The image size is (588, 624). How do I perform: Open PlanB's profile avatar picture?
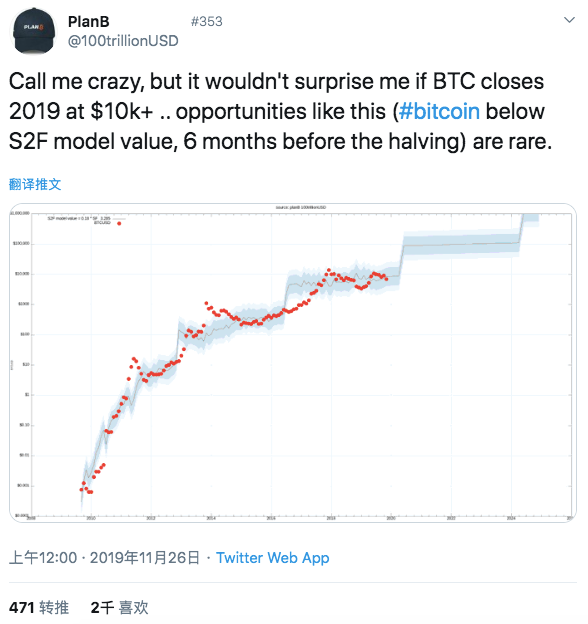[x=34, y=31]
